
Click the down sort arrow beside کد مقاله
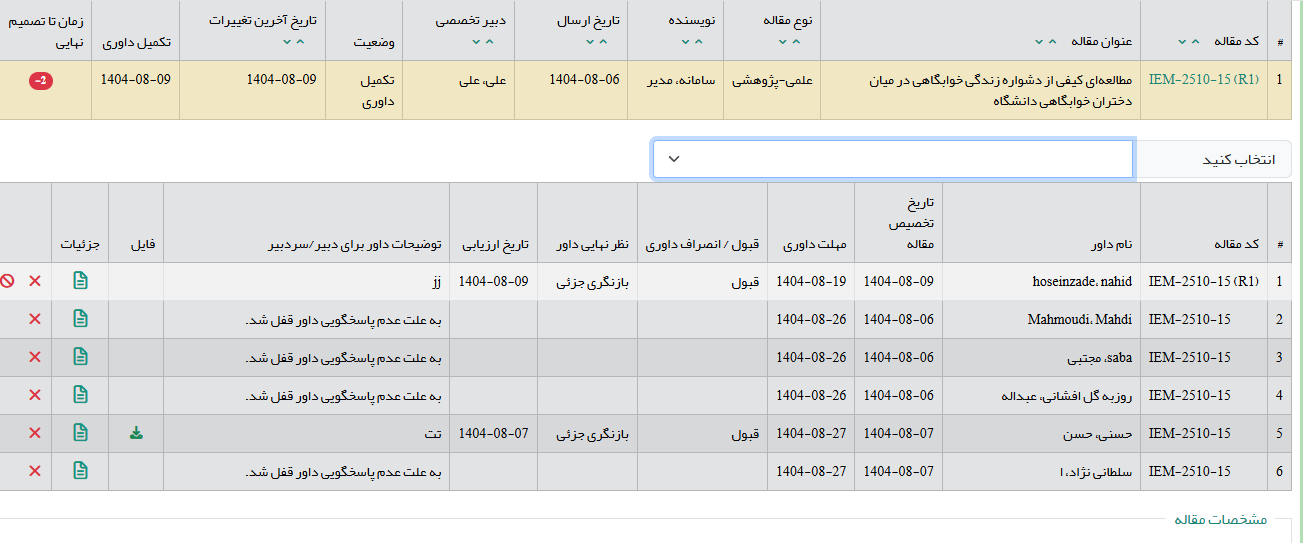pyautogui.click(x=1182, y=41)
